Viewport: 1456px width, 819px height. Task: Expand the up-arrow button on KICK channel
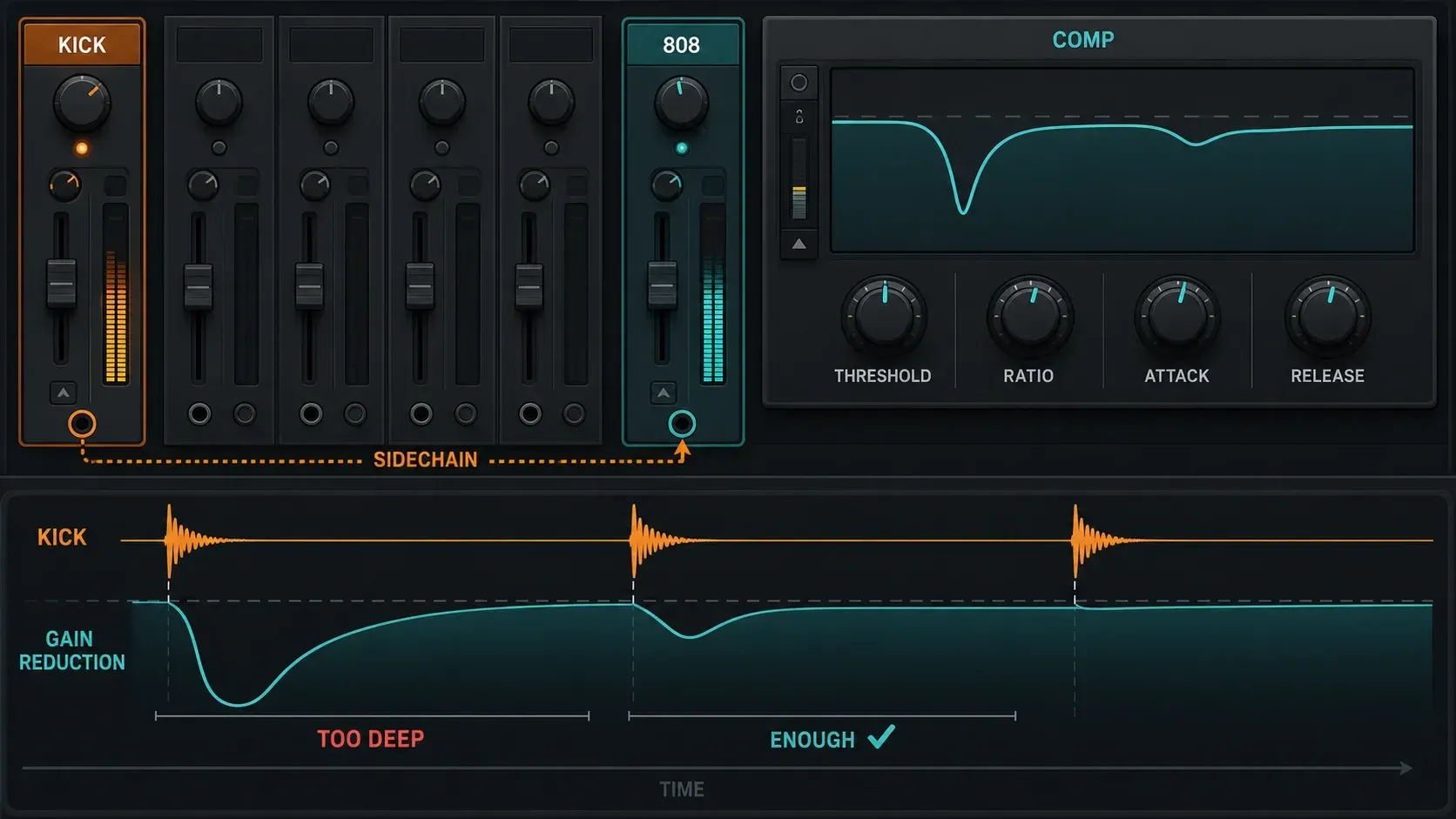tap(63, 393)
